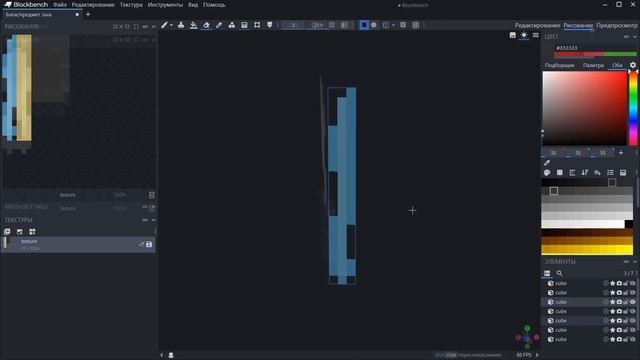640x360 pixels.
Task: Pick a shade in the red color field
Action: 584,108
